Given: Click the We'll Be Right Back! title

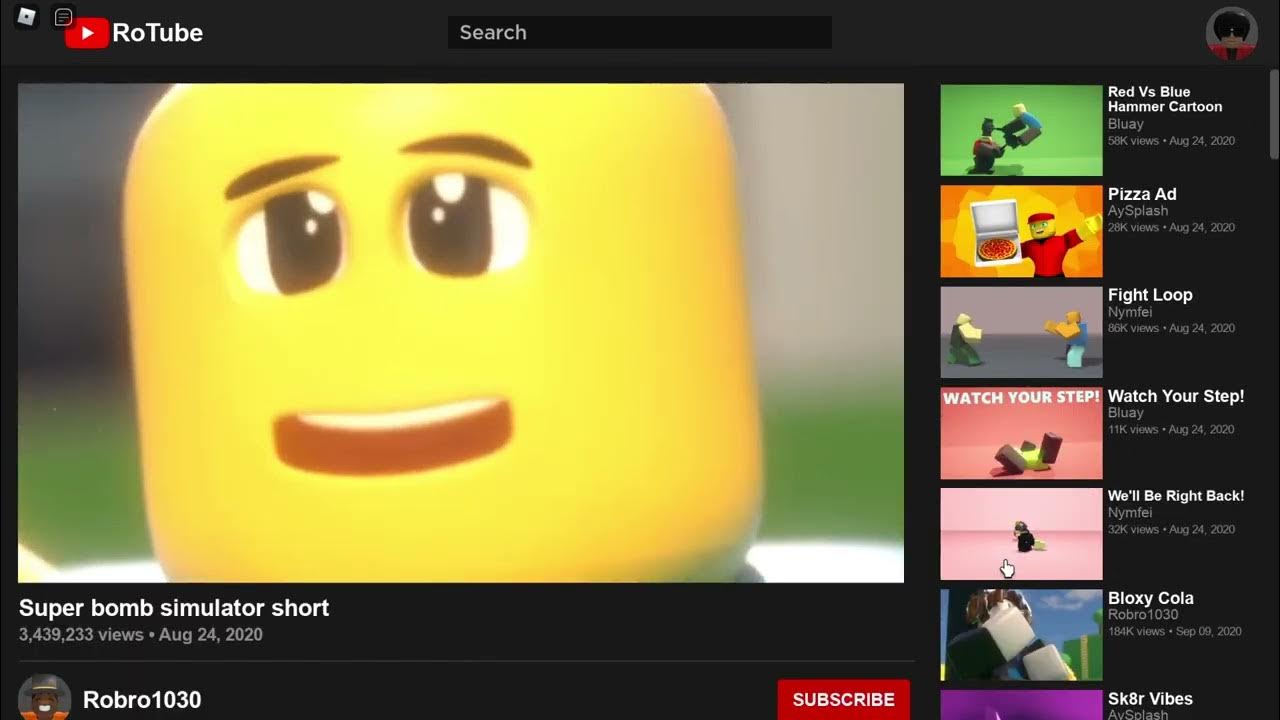Looking at the screenshot, I should [1176, 496].
